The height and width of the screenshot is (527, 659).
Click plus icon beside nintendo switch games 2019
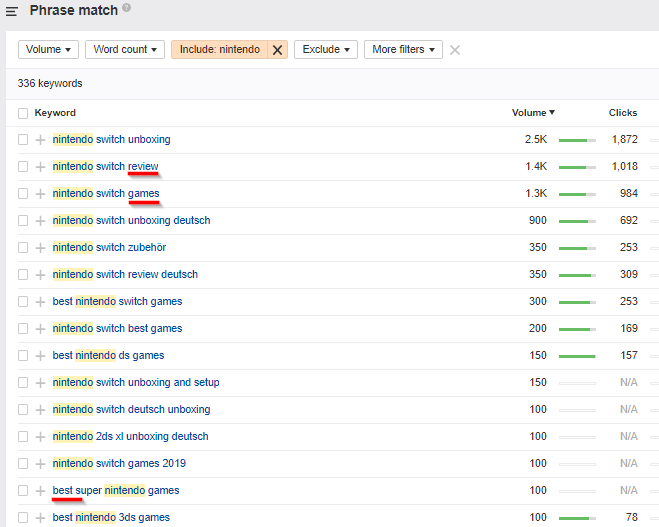coord(40,464)
